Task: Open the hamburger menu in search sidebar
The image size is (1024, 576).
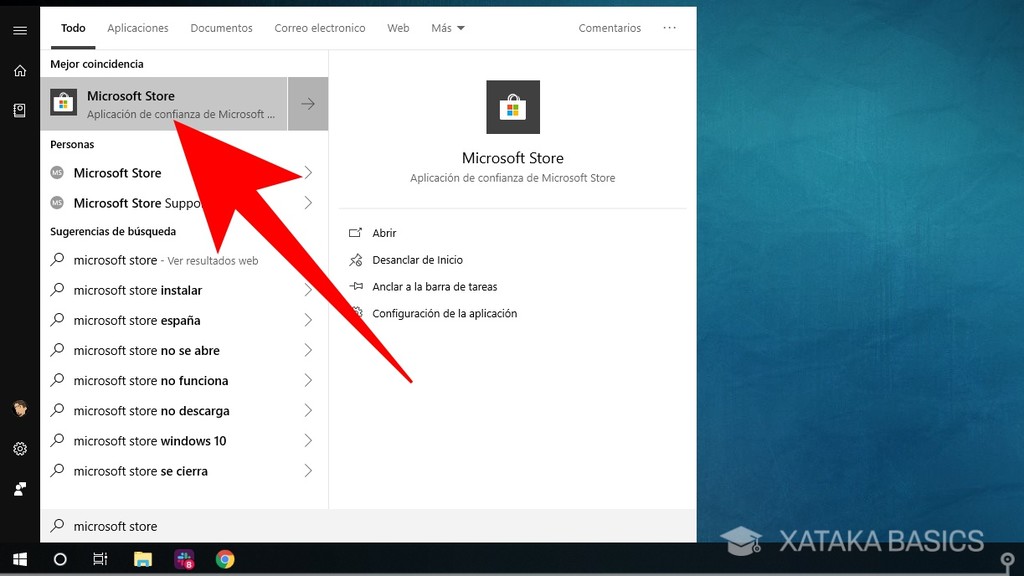Action: click(20, 30)
